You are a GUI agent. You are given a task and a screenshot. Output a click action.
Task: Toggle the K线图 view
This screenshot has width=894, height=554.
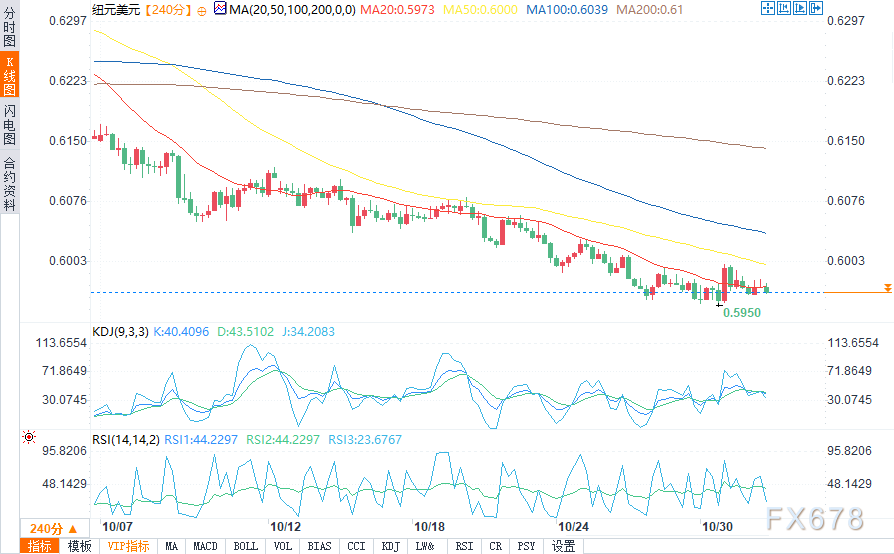coord(10,75)
